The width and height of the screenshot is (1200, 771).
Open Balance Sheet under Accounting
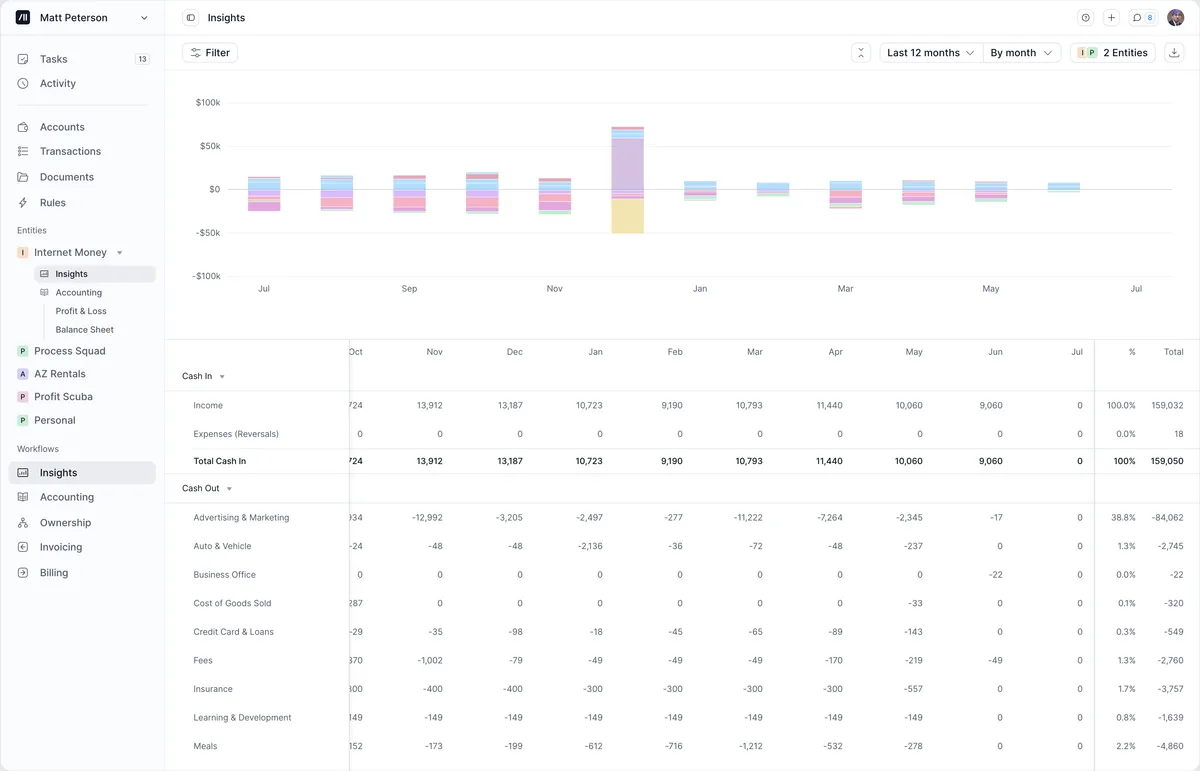85,330
